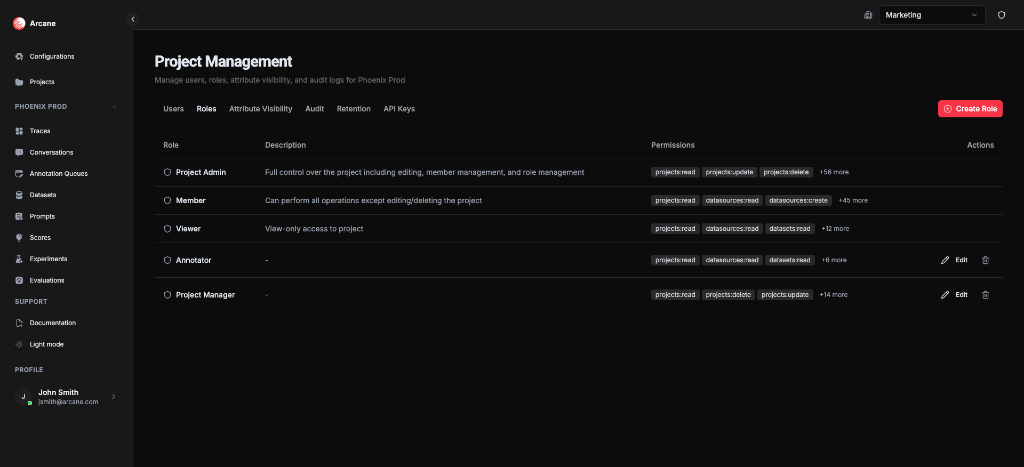The width and height of the screenshot is (1024, 467).
Task: Click the shield icon next to Viewer
Action: pyautogui.click(x=167, y=229)
